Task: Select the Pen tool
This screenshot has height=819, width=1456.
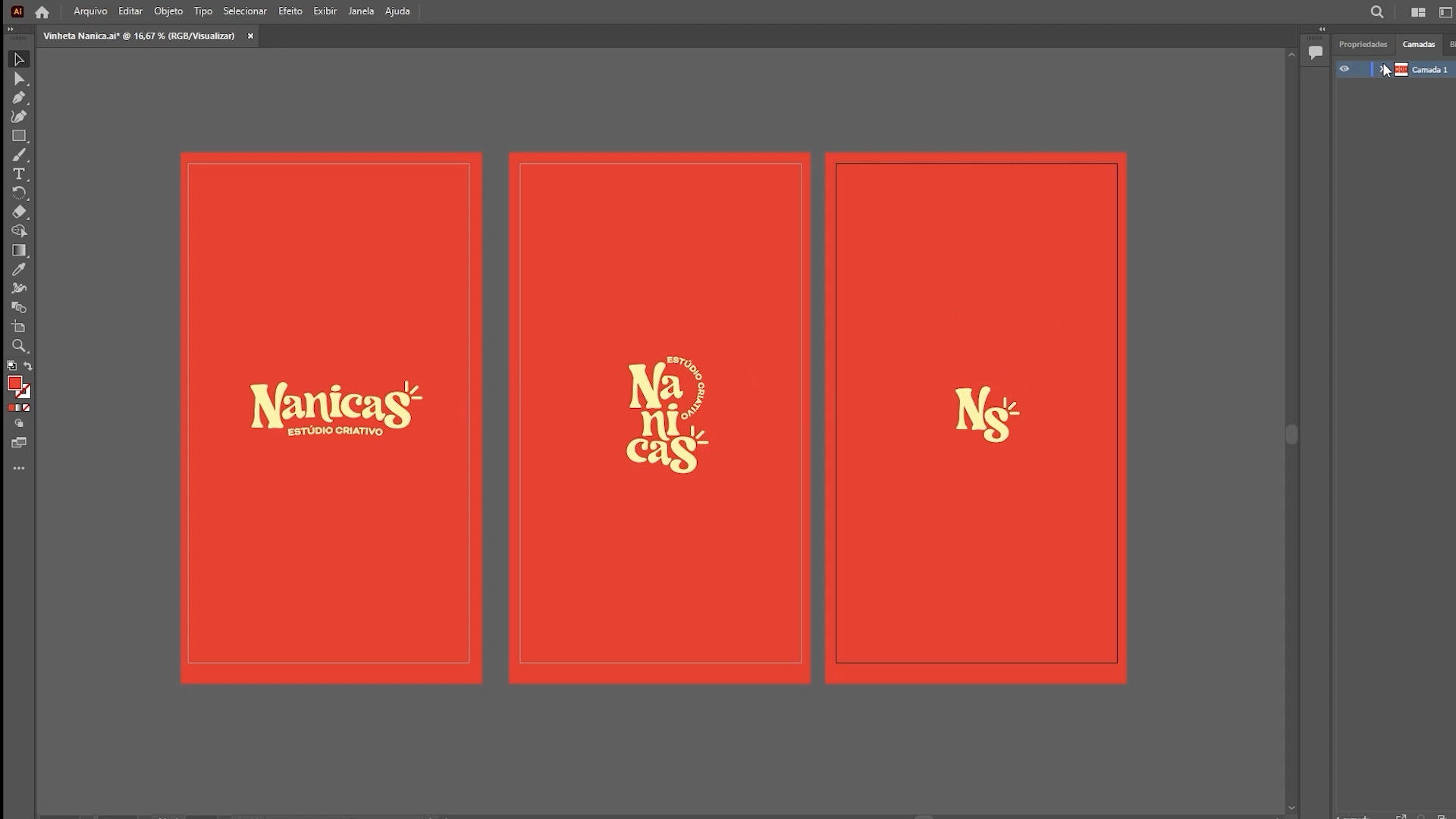Action: click(19, 98)
